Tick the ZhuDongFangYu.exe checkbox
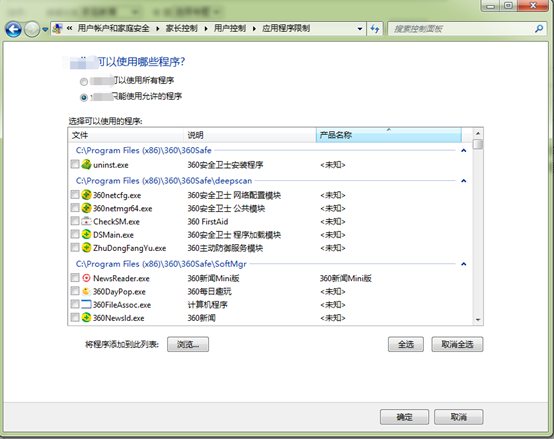Viewport: 554px width, 439px height. 75,247
